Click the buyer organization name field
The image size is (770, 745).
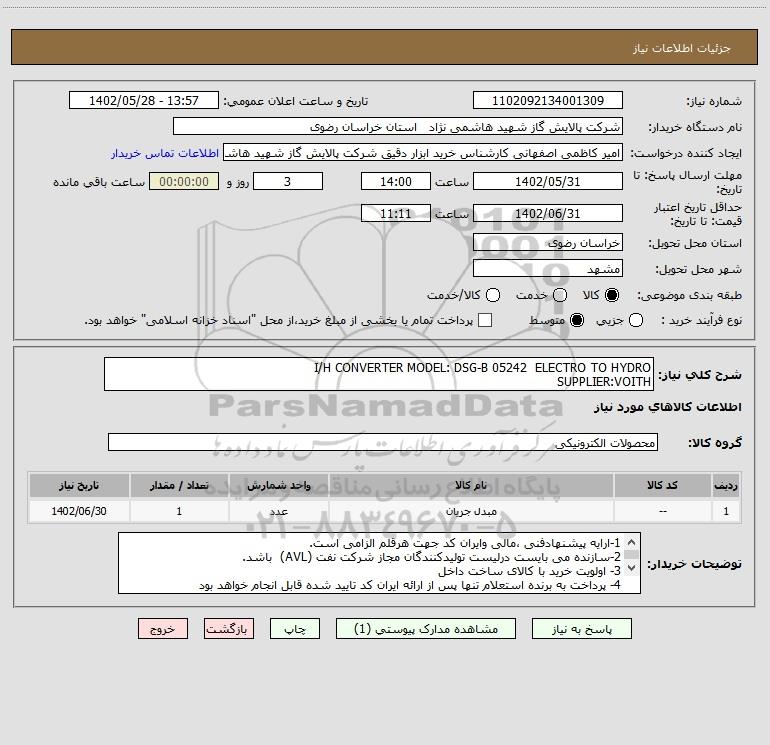click(398, 127)
